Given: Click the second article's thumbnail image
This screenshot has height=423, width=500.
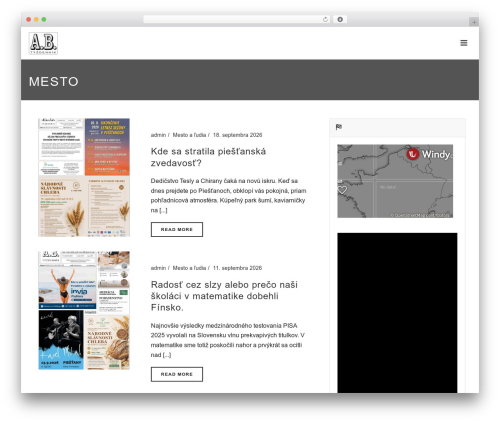Looking at the screenshot, I should 84,310.
